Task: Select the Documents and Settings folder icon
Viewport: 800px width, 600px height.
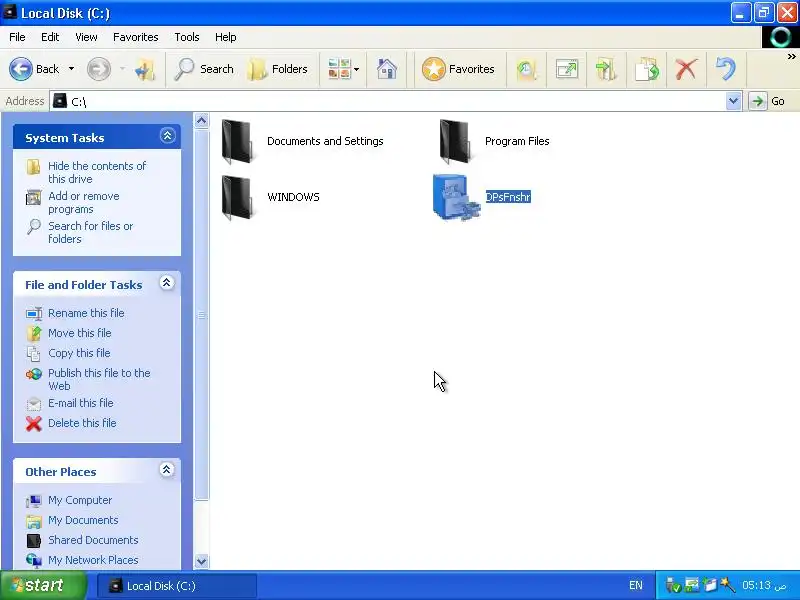Action: tap(237, 141)
